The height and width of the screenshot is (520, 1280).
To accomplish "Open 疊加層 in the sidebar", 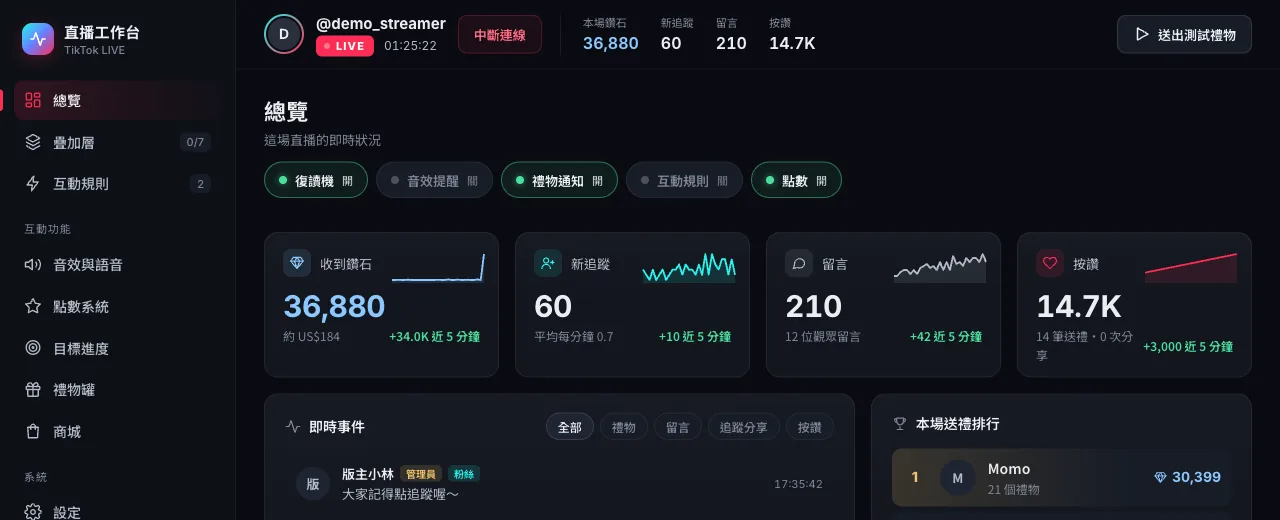I will point(117,142).
